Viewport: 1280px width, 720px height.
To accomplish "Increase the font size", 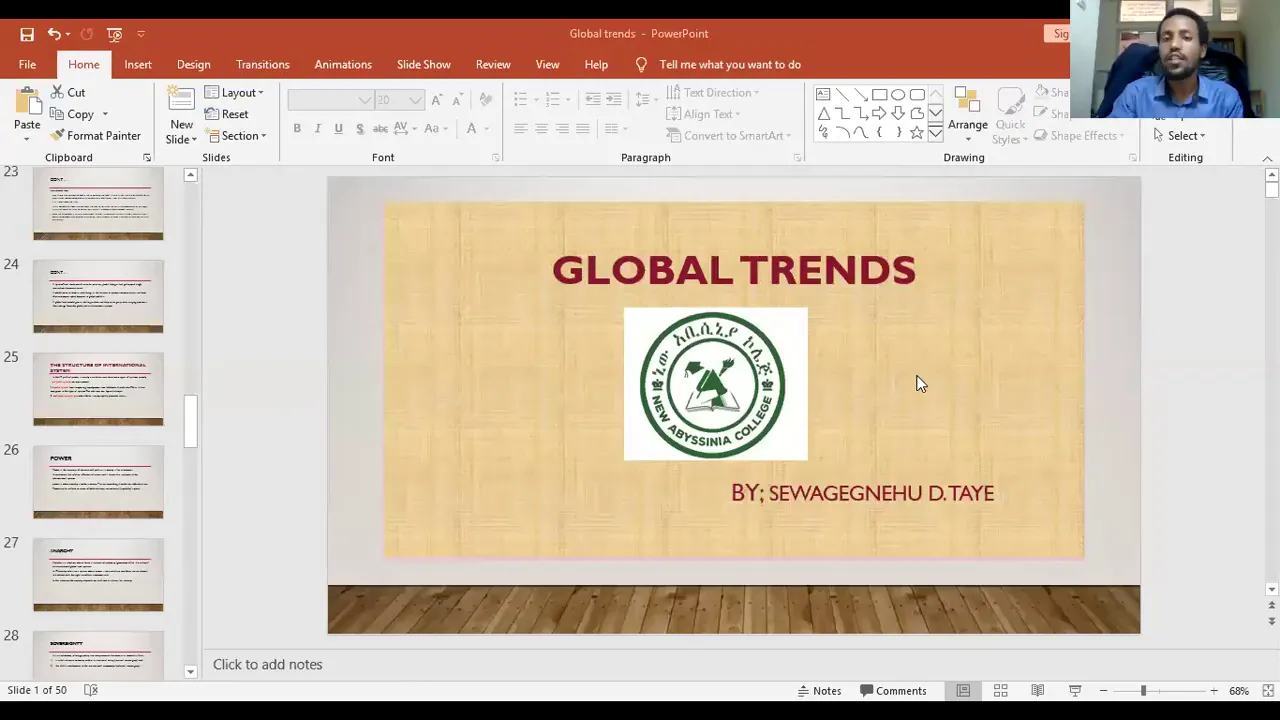I will click(x=437, y=100).
